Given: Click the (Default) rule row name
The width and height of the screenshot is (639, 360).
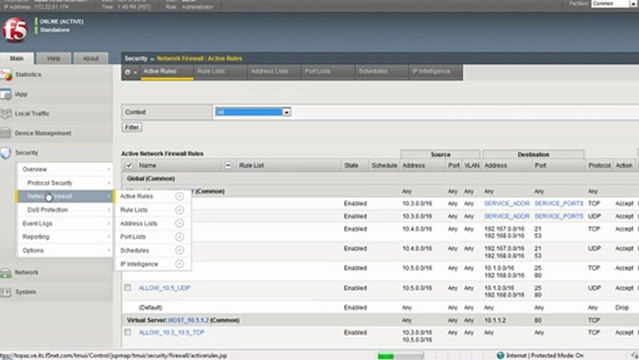Looking at the screenshot, I should click(150, 307).
